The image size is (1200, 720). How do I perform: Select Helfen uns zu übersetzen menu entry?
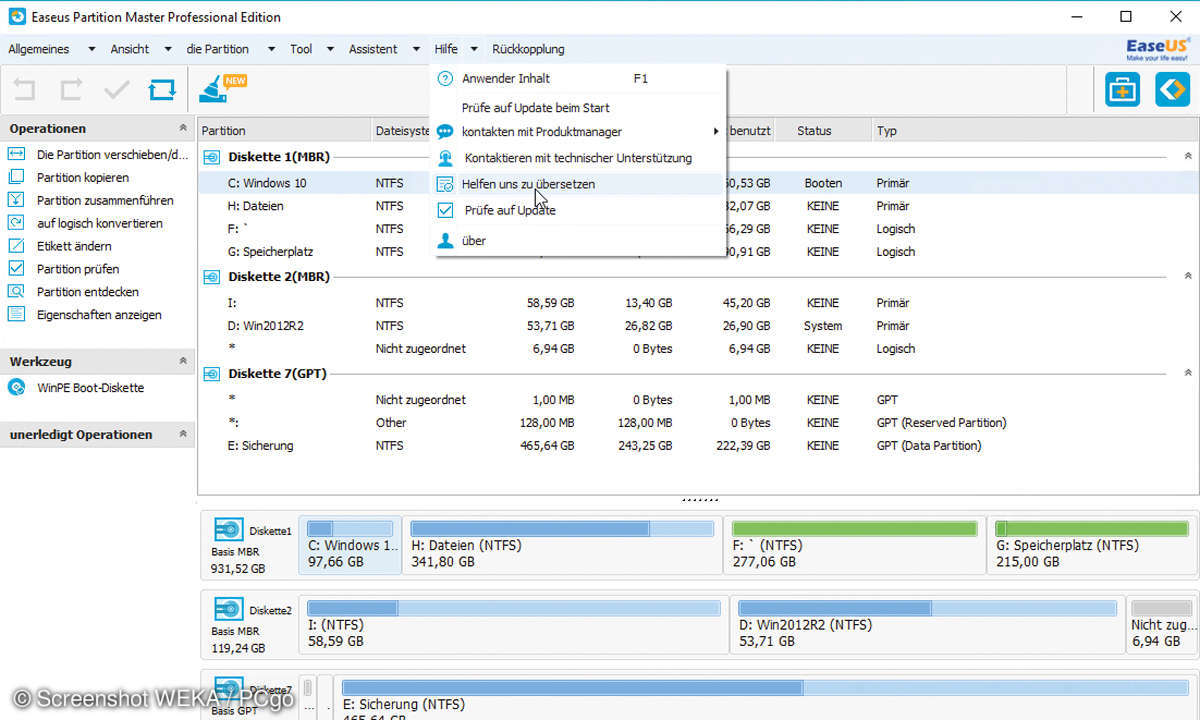tap(577, 184)
